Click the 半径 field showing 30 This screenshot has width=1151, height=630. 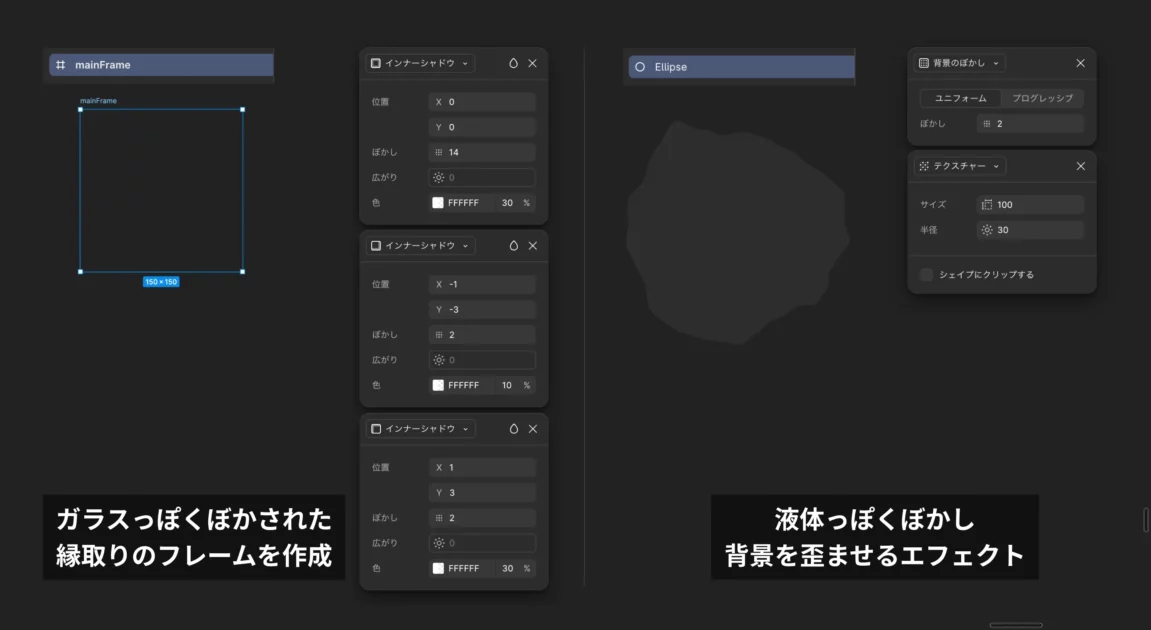pos(1030,230)
